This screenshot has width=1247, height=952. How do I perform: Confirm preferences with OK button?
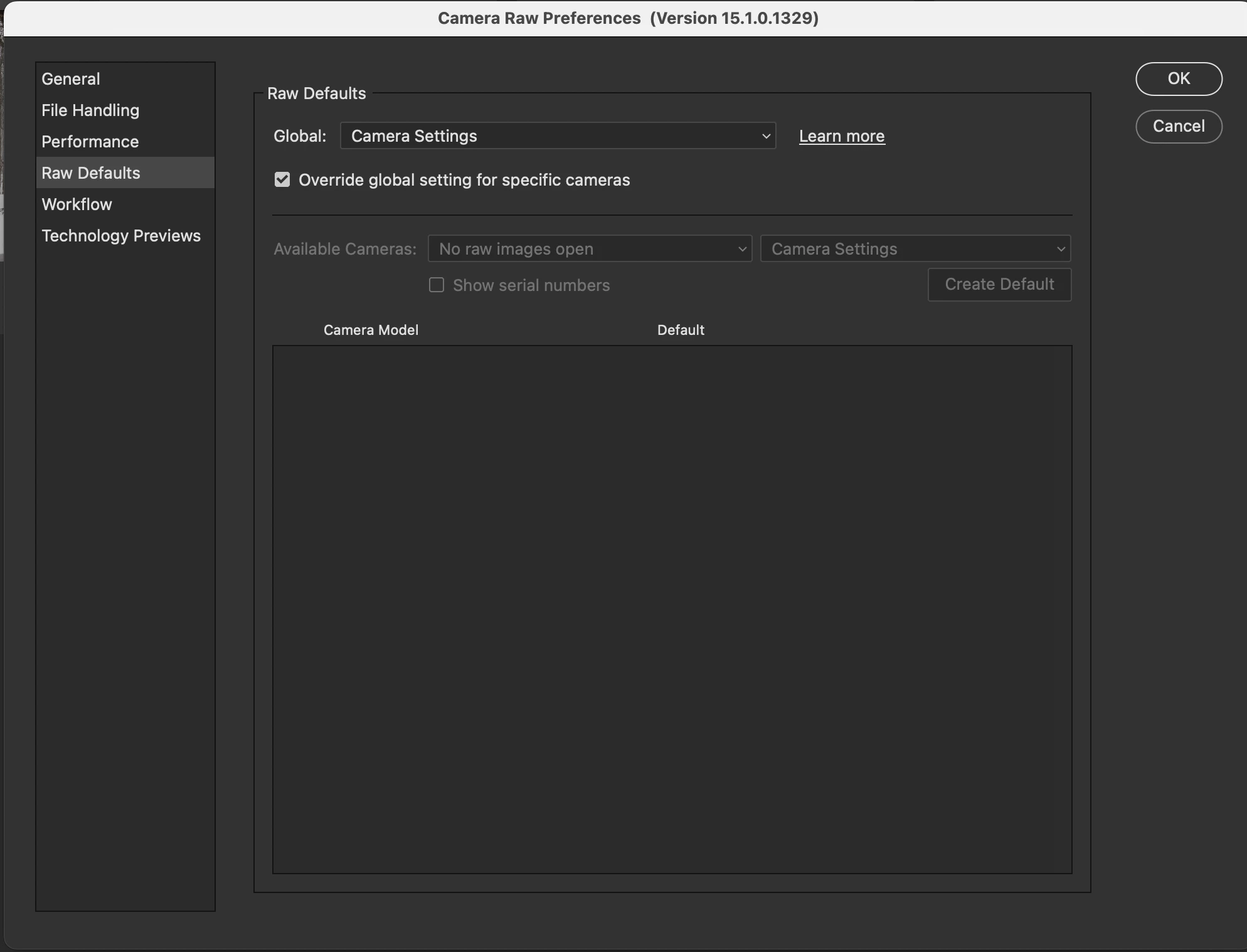(x=1179, y=79)
